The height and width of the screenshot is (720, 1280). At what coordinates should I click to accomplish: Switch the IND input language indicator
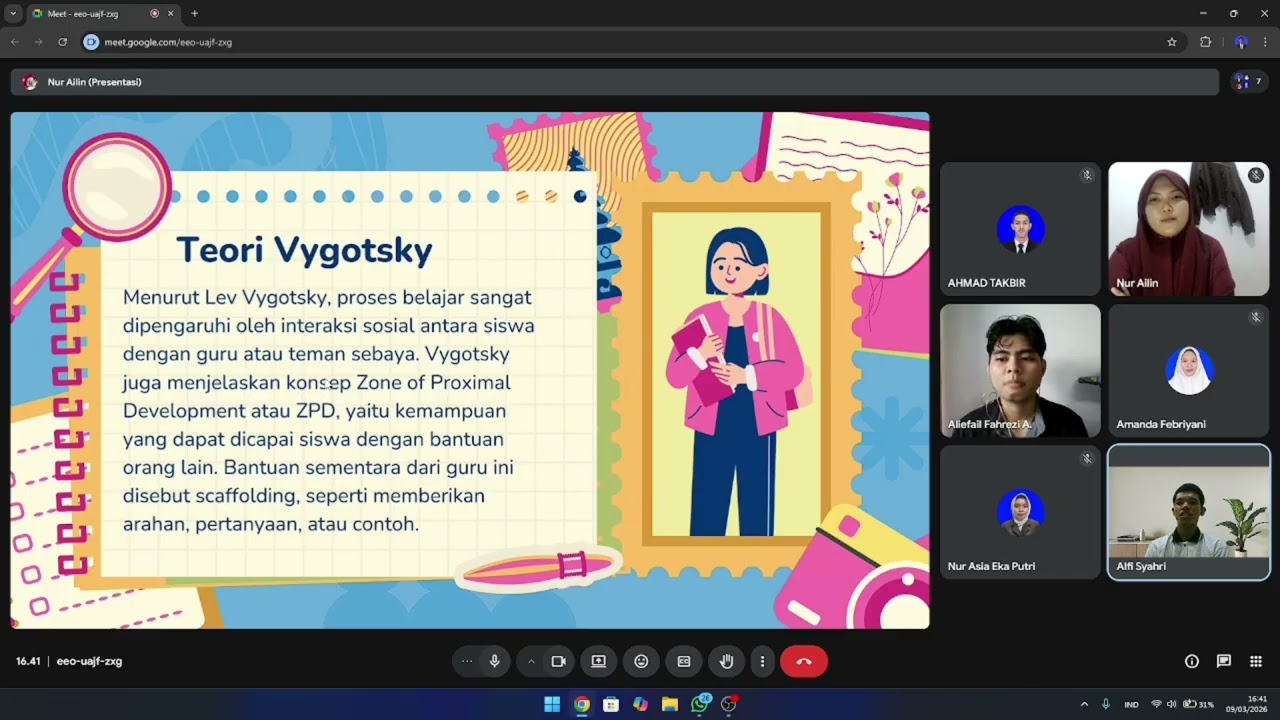tap(1131, 704)
